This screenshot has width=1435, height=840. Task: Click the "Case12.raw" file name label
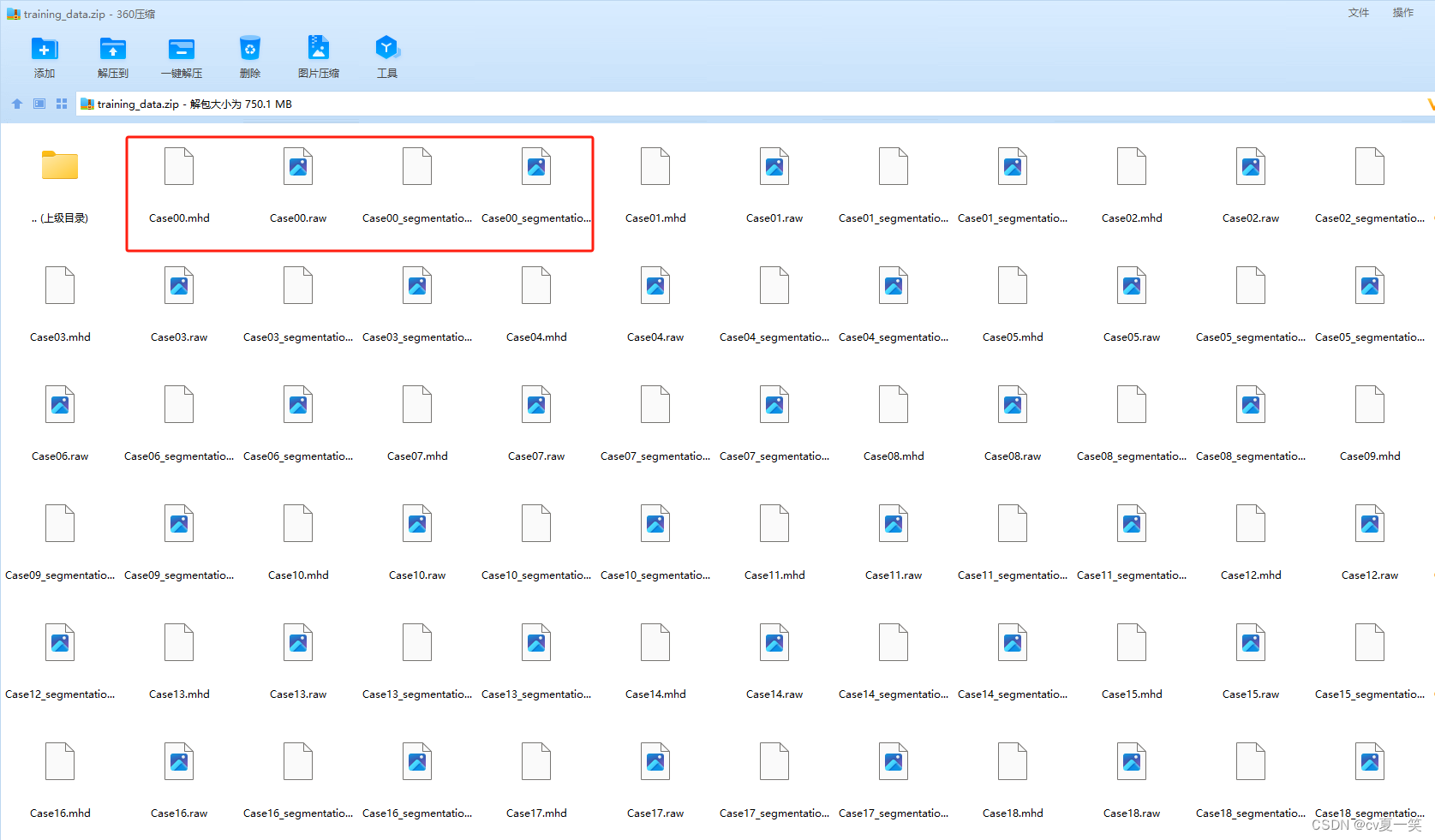1370,575
